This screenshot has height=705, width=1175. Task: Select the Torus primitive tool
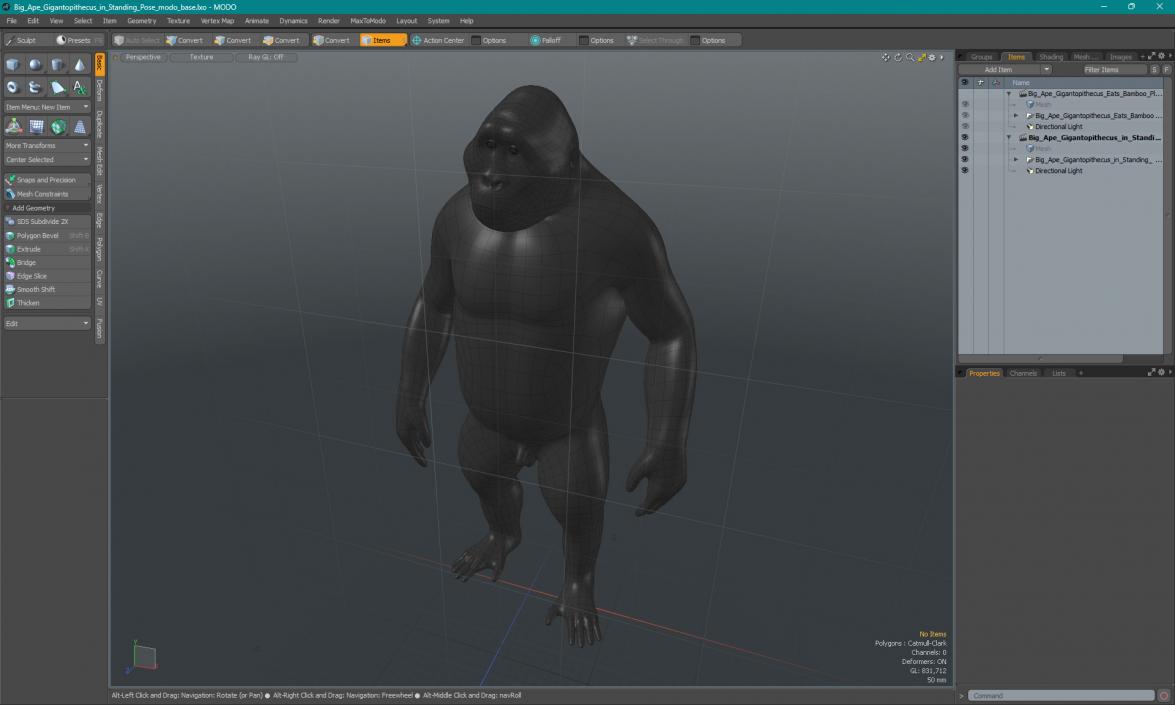[x=12, y=86]
